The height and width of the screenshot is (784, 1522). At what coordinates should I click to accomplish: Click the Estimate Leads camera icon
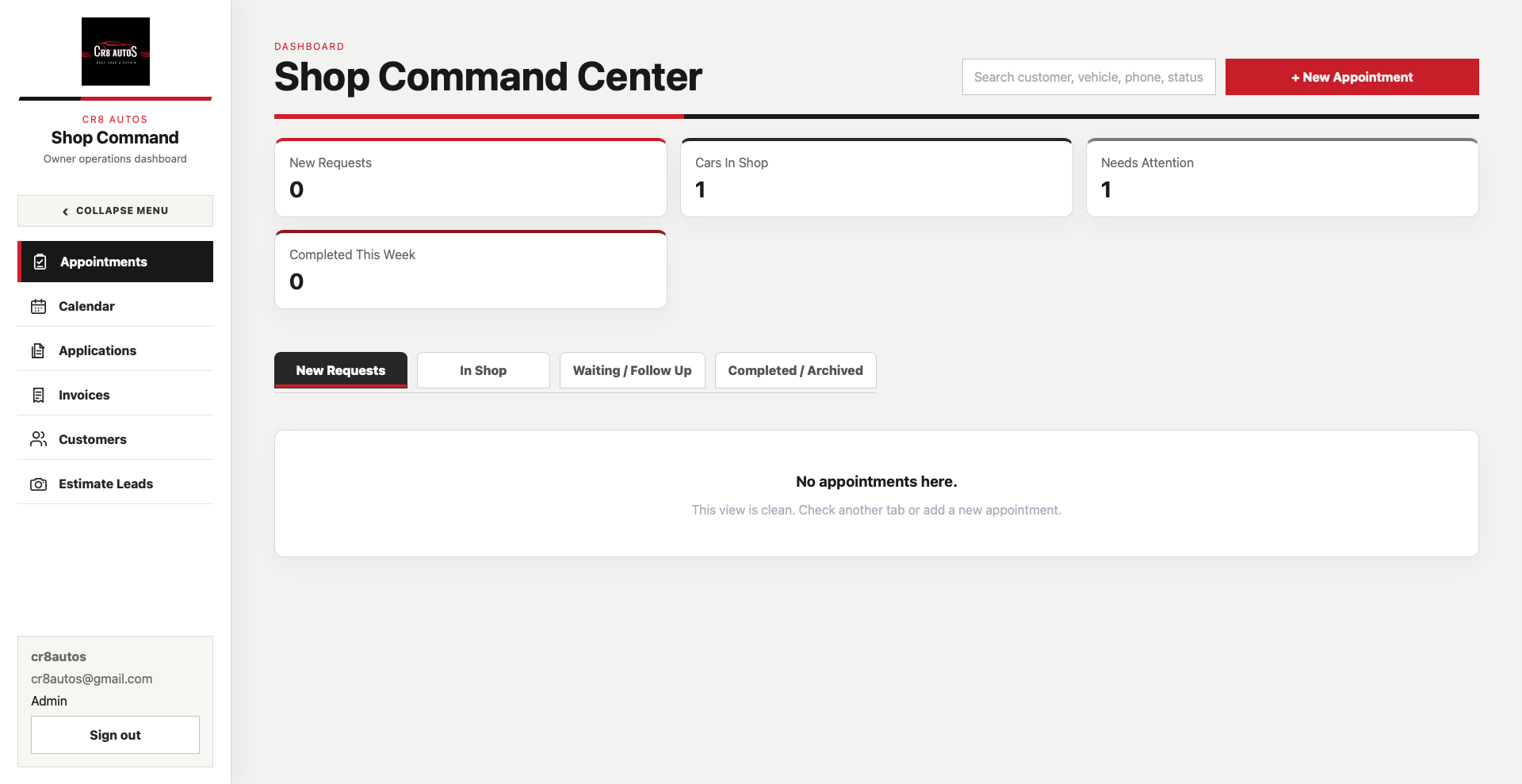[38, 484]
